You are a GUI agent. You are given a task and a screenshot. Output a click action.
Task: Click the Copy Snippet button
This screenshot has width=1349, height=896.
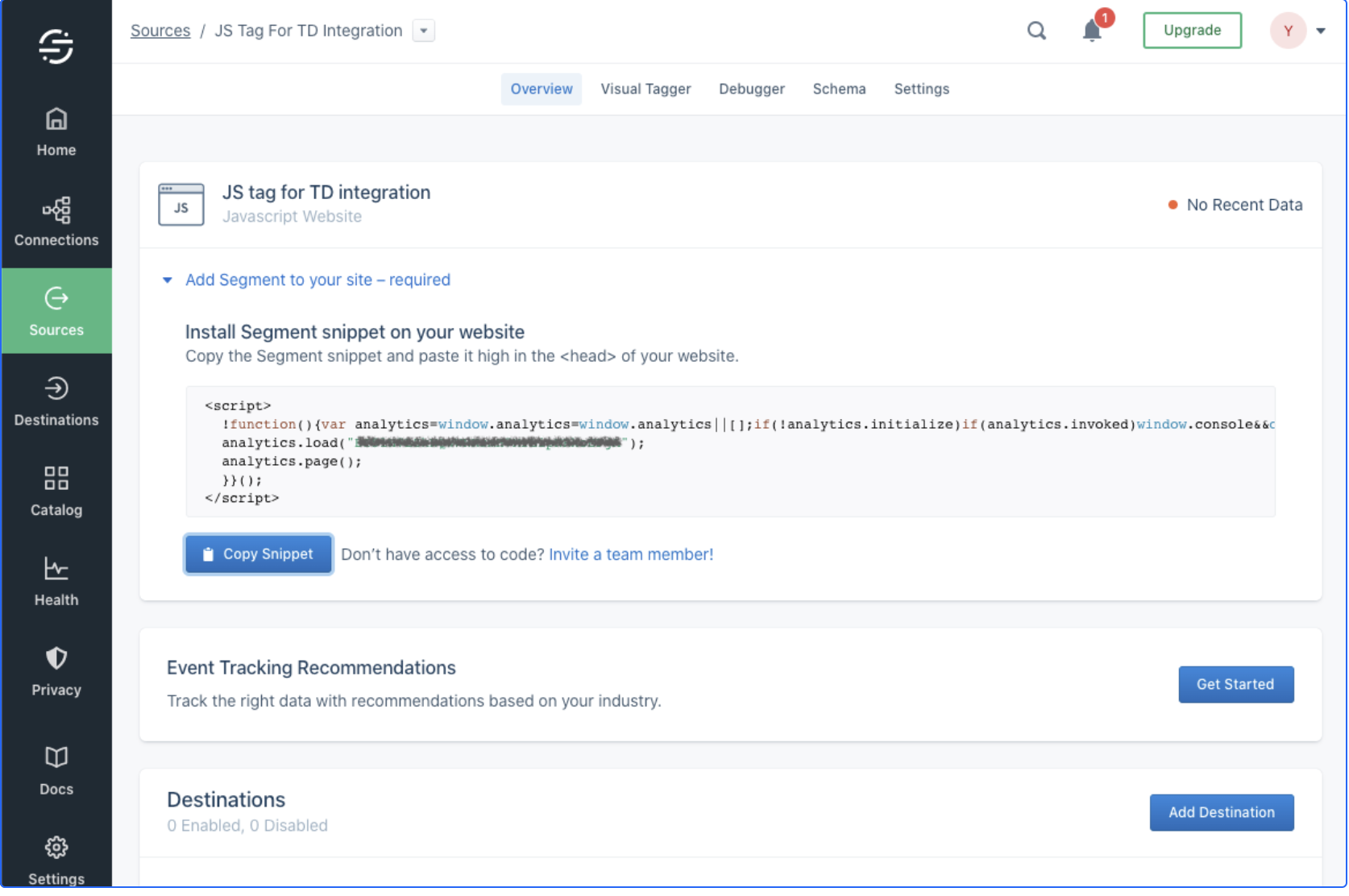259,554
